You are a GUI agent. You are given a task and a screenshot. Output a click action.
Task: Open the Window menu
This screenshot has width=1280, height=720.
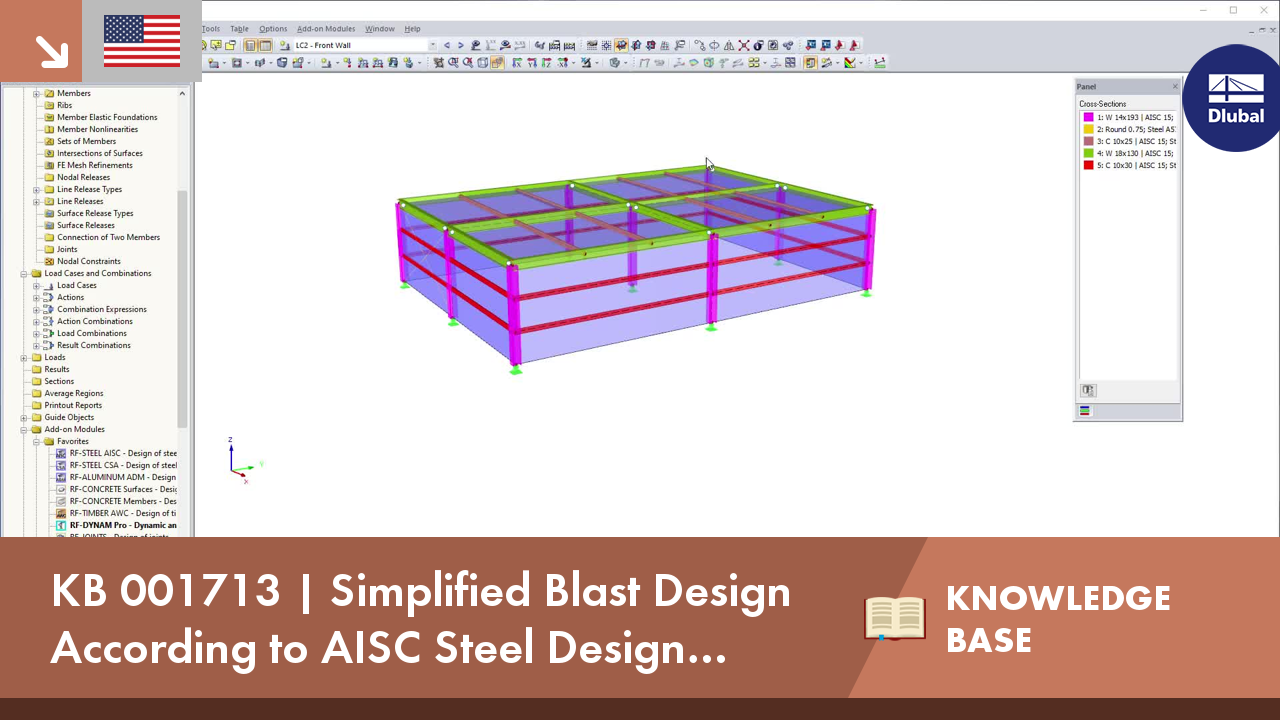(380, 29)
